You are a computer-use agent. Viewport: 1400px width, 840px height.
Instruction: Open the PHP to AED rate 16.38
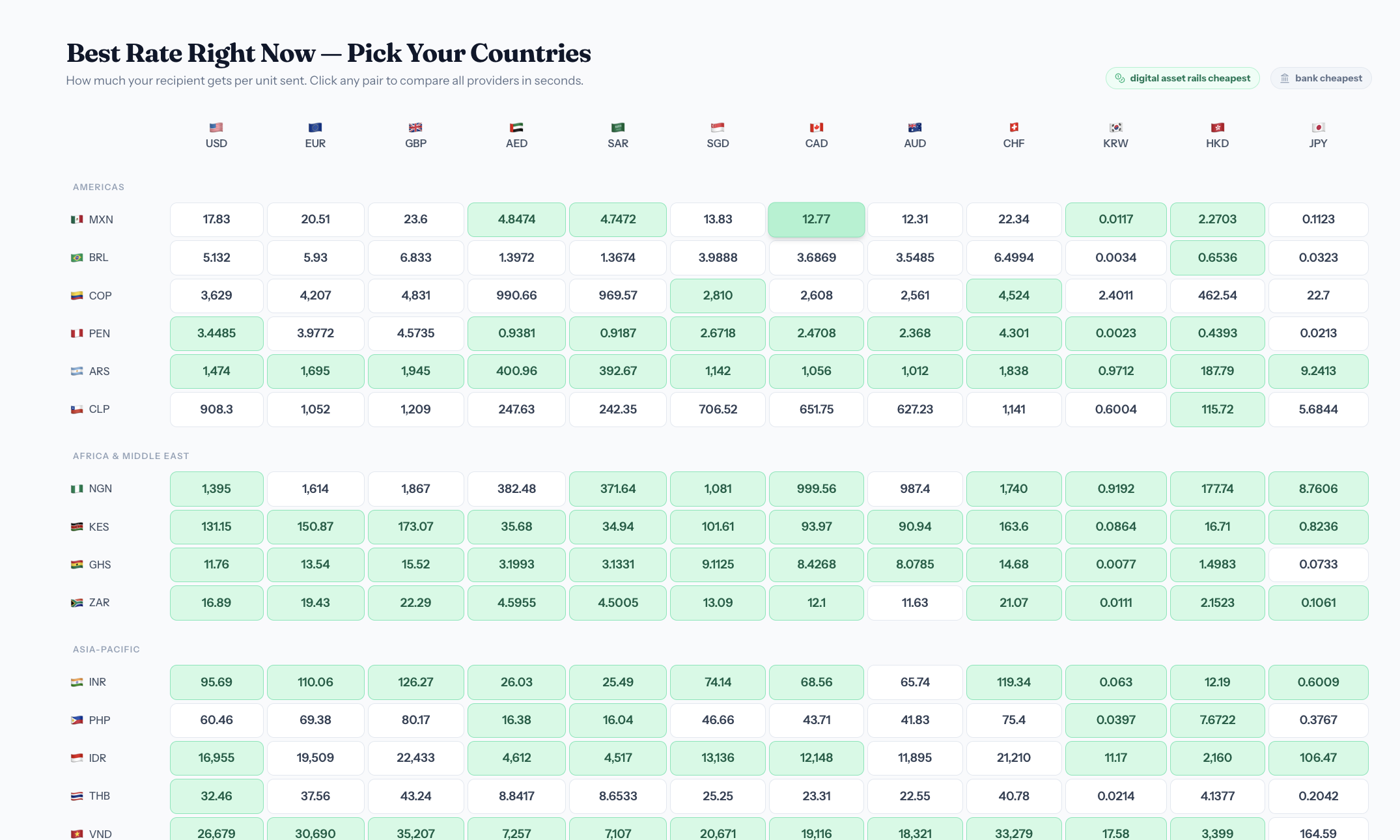coord(516,720)
